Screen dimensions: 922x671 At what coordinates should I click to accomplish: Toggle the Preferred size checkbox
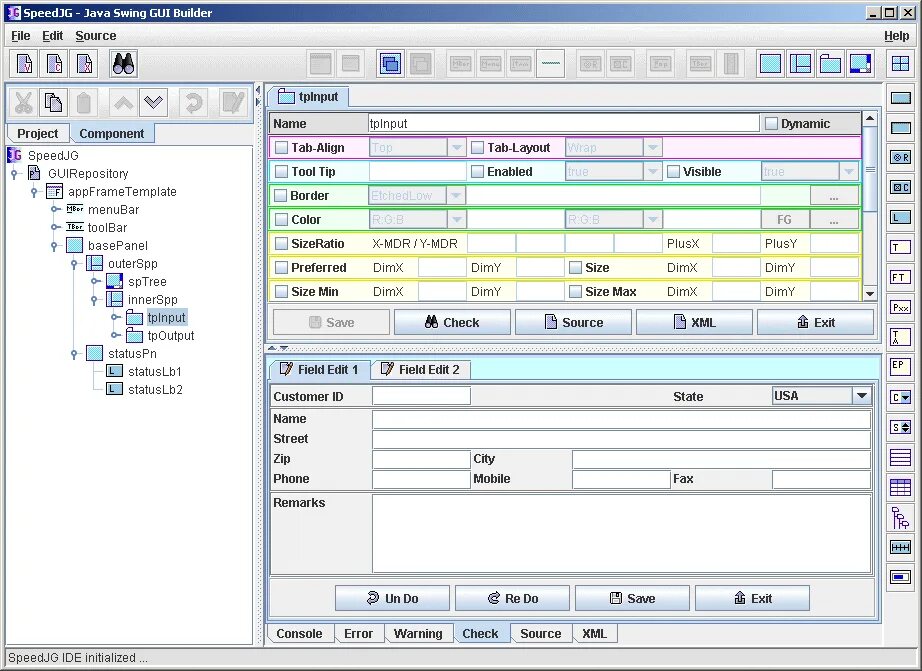pos(282,268)
